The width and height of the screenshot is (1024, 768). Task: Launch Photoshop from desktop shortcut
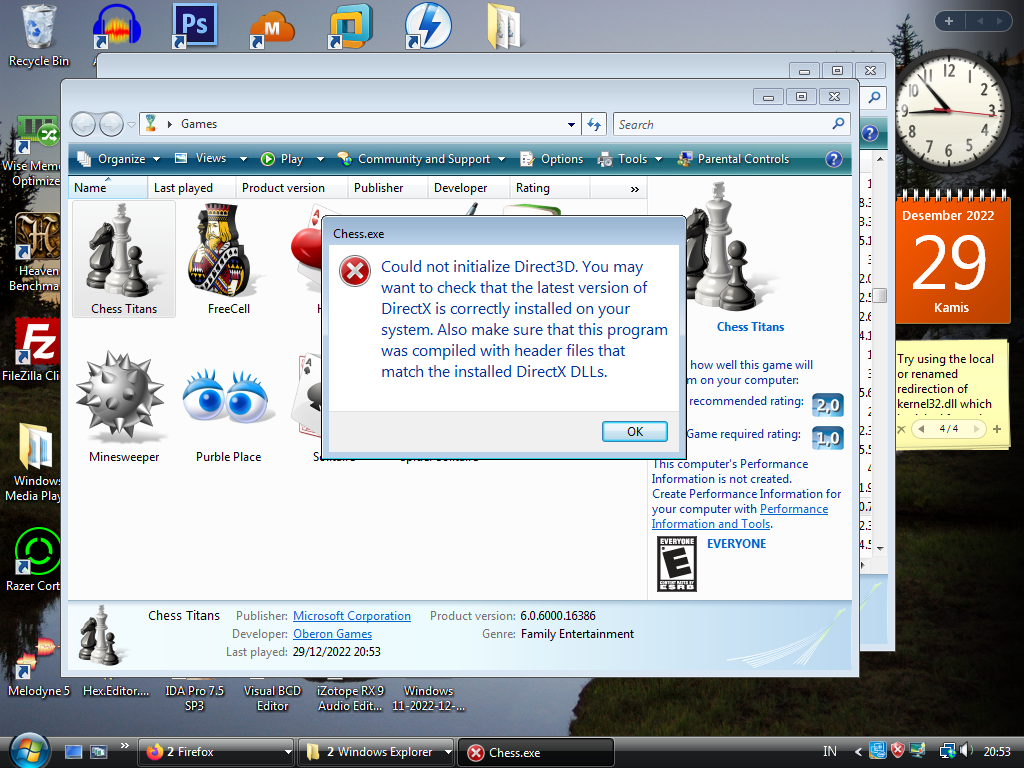coord(195,27)
